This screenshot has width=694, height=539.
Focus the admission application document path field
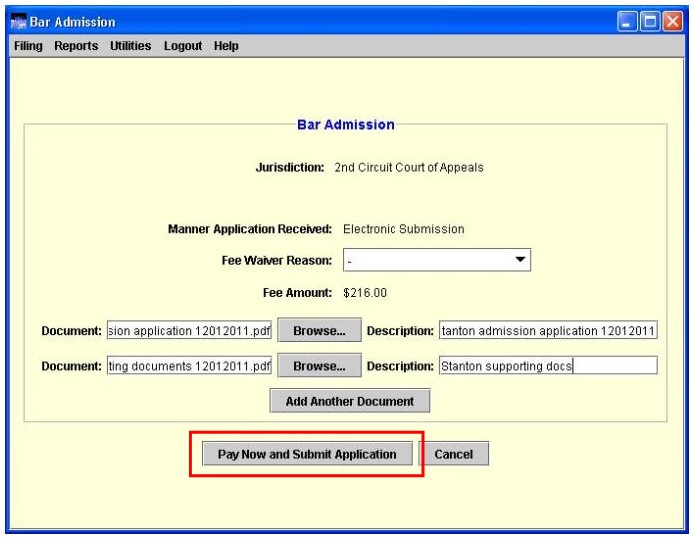(189, 331)
